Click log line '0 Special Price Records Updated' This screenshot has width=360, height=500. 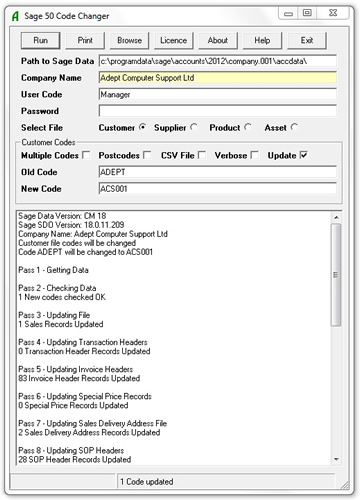point(73,405)
